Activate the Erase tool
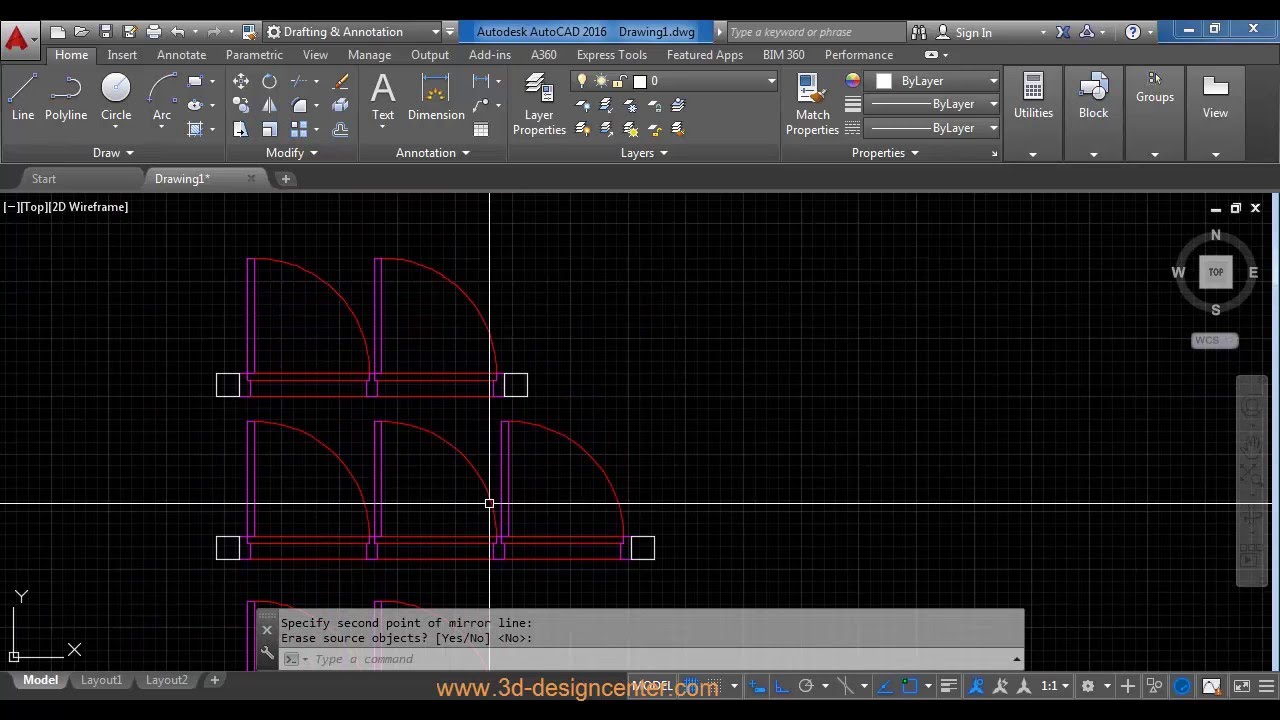This screenshot has height=720, width=1280. [341, 81]
